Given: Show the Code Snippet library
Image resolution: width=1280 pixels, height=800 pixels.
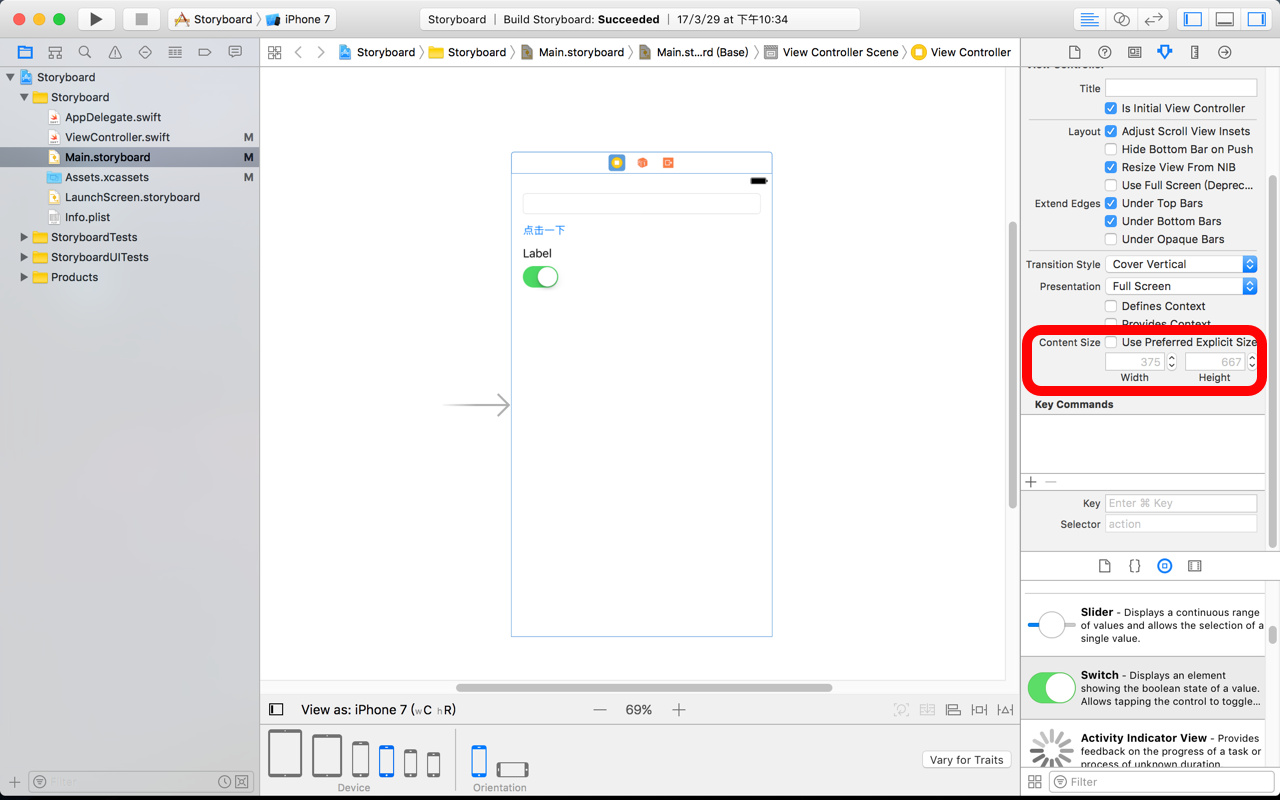Looking at the screenshot, I should (x=1134, y=566).
